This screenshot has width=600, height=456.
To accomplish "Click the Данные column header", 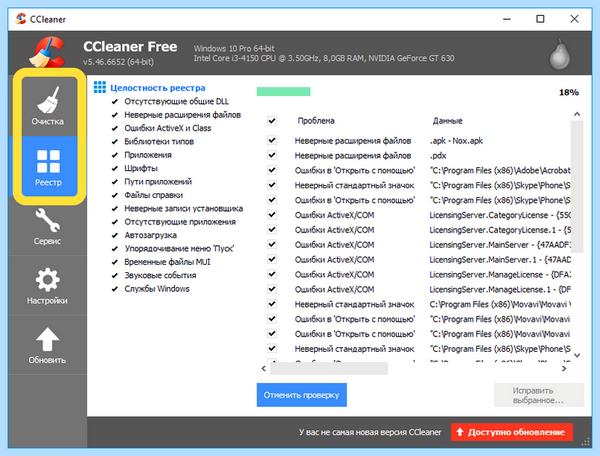I will [x=447, y=121].
